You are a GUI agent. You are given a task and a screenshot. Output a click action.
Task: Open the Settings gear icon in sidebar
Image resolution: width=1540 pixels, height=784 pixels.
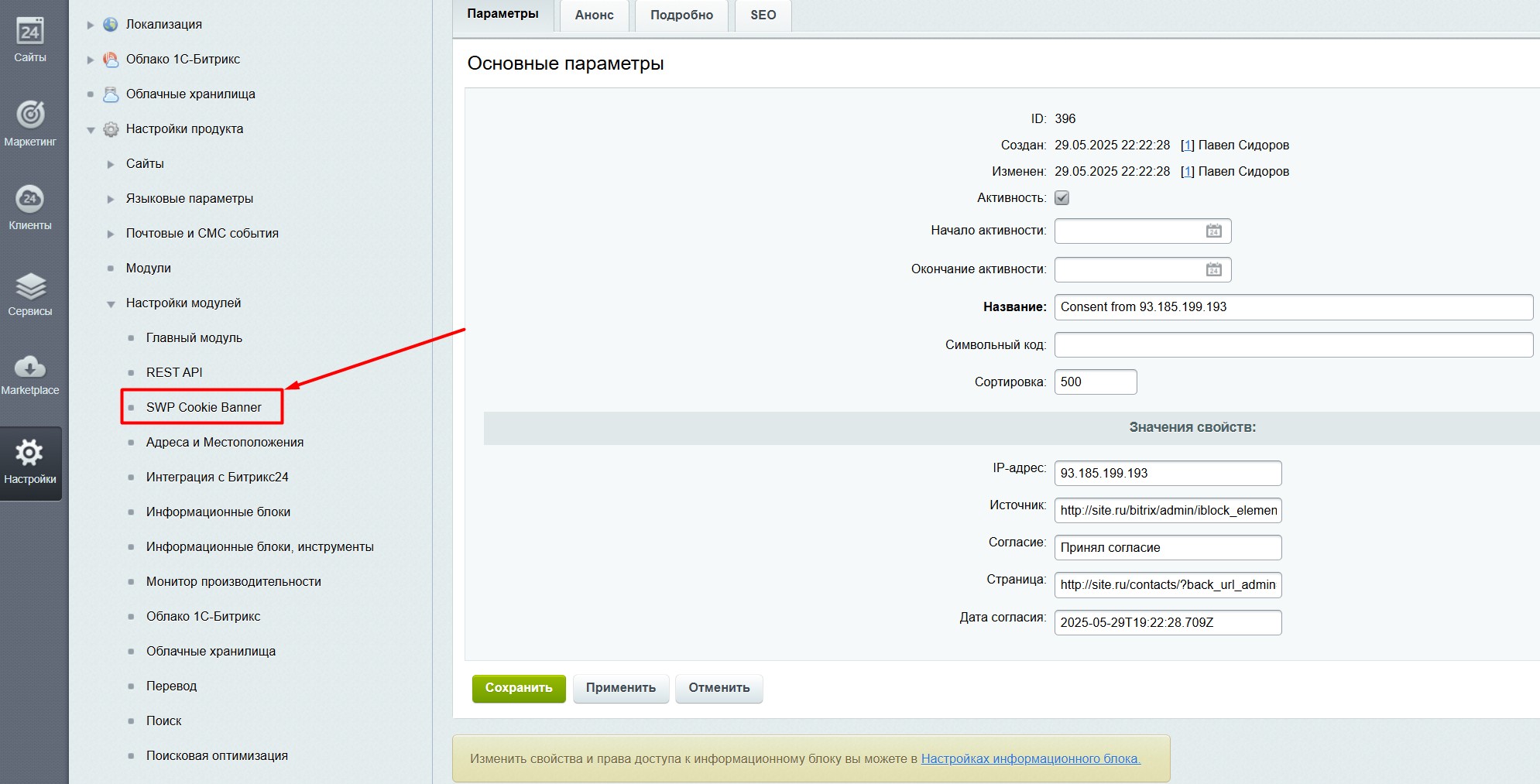(x=30, y=454)
